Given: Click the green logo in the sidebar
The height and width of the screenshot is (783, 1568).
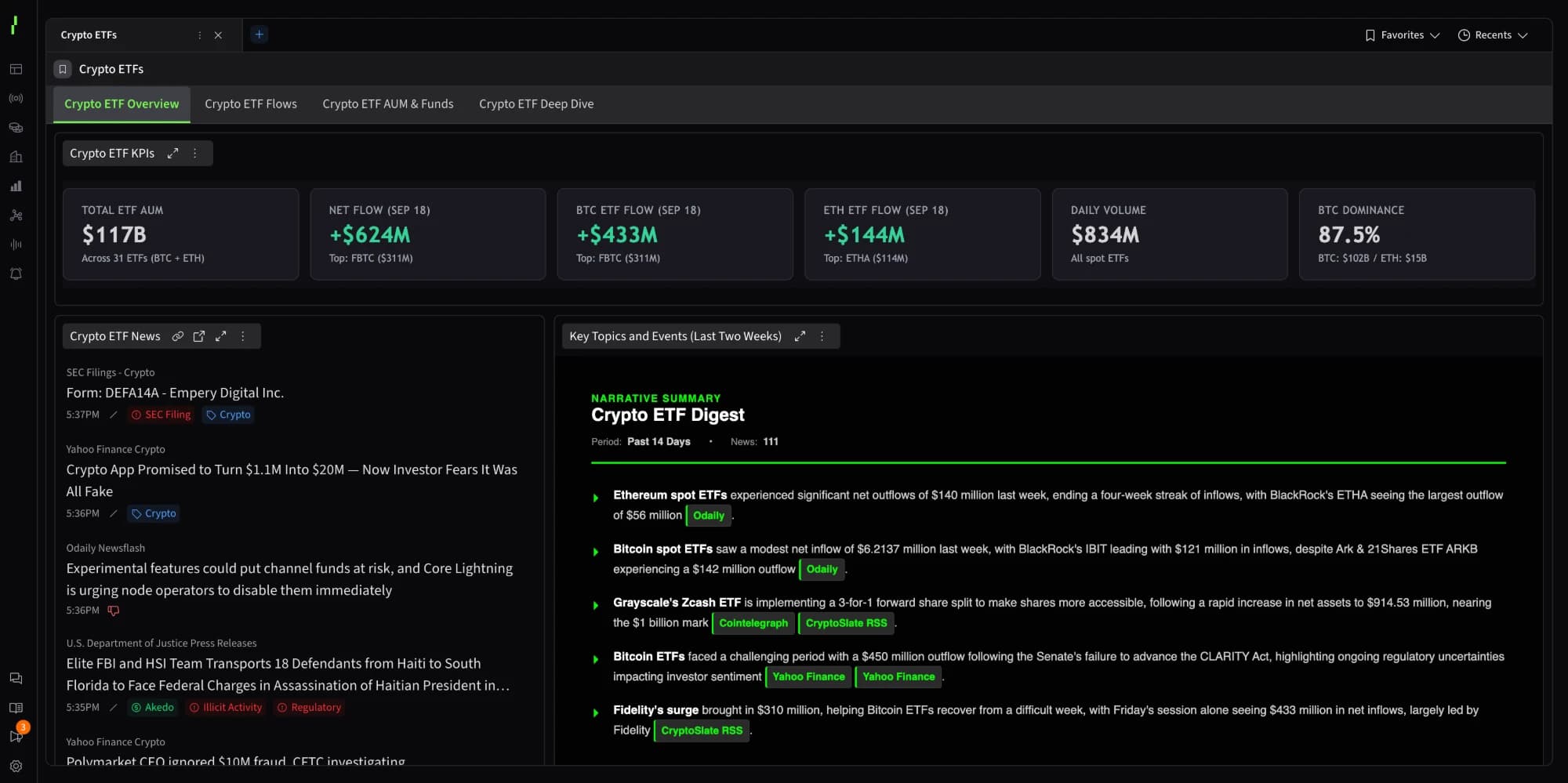Looking at the screenshot, I should point(14,25).
